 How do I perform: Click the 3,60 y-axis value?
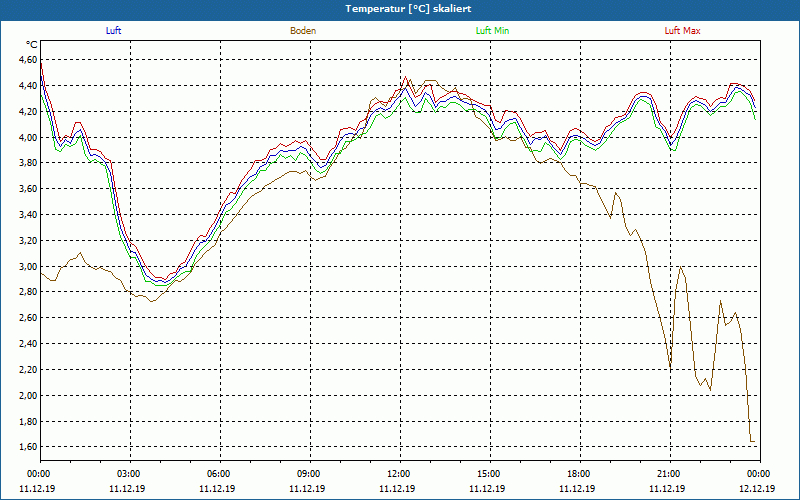[x=28, y=189]
